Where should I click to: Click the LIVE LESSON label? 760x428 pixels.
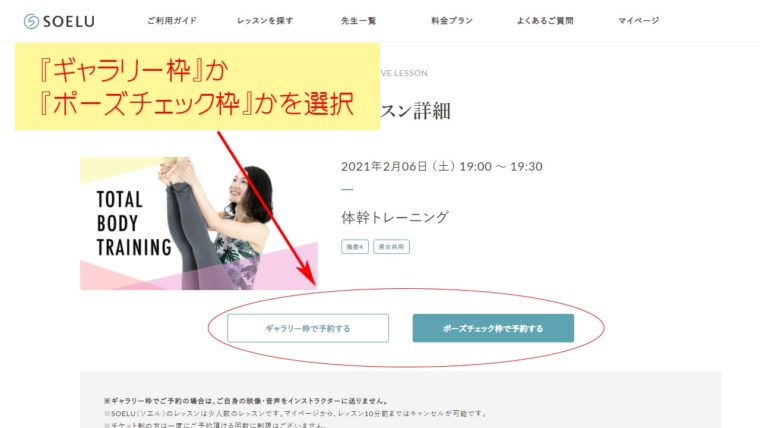tap(404, 73)
